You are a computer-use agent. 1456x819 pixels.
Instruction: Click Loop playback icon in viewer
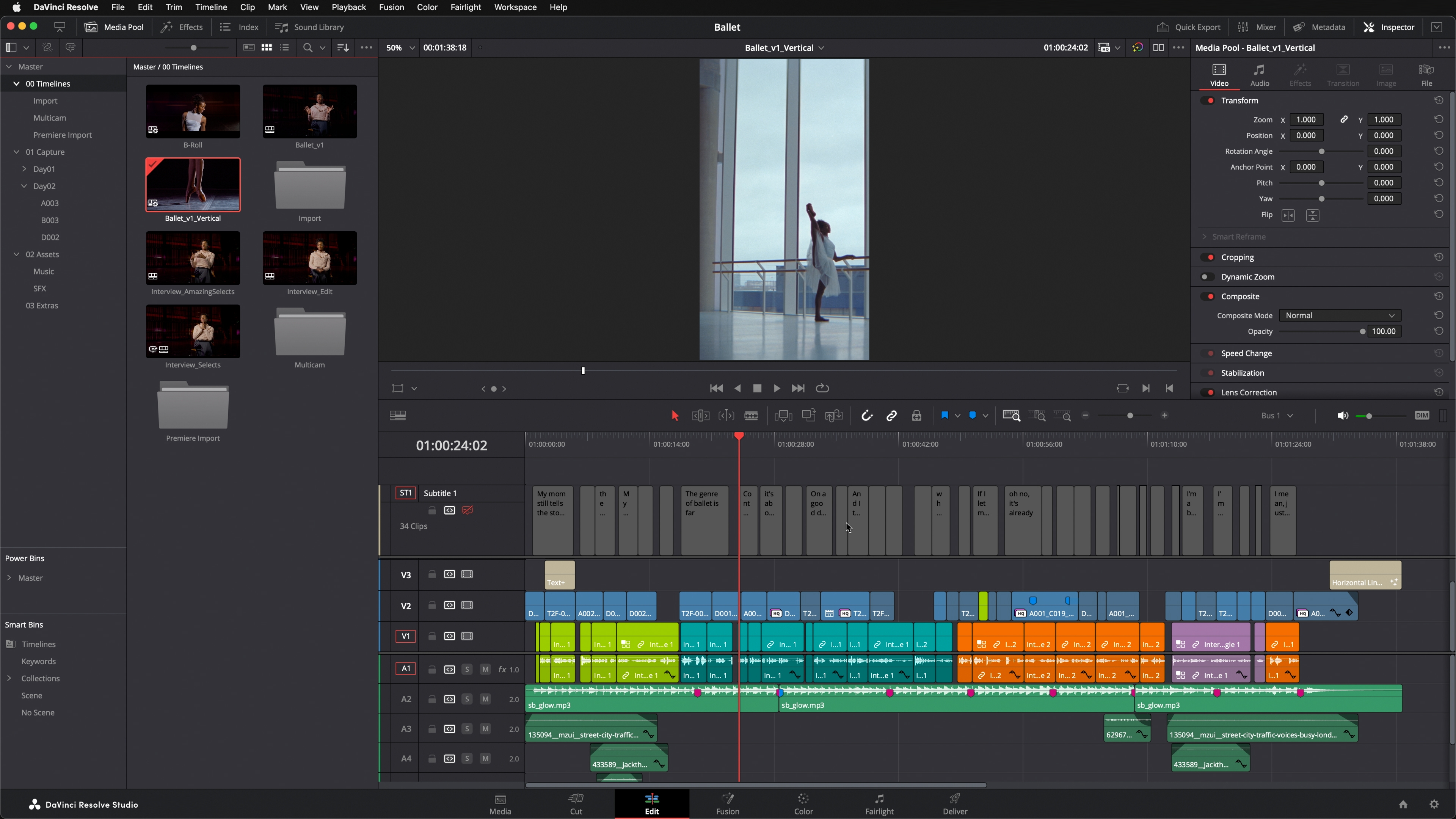tap(822, 388)
